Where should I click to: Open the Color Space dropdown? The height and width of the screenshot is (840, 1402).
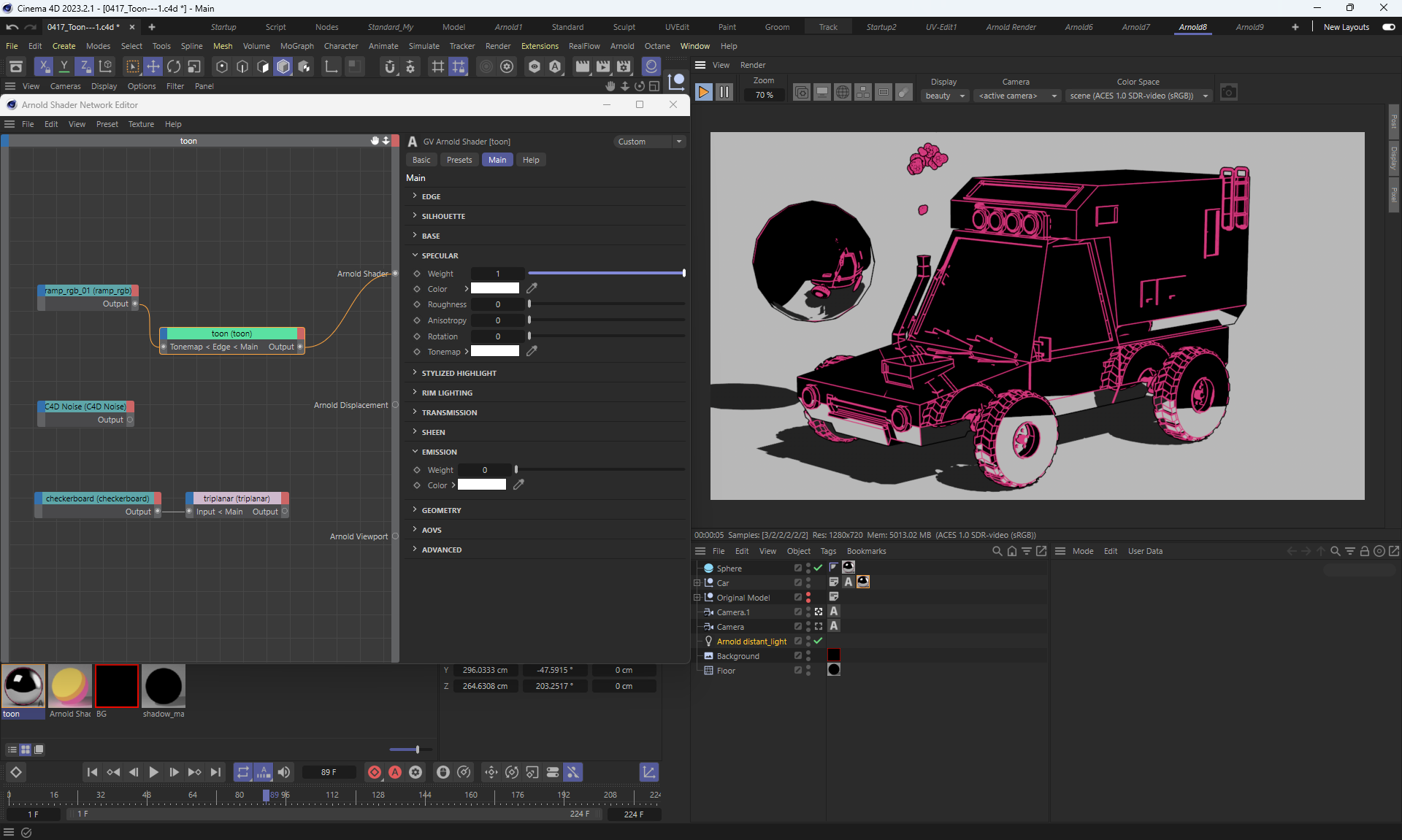coord(1138,96)
